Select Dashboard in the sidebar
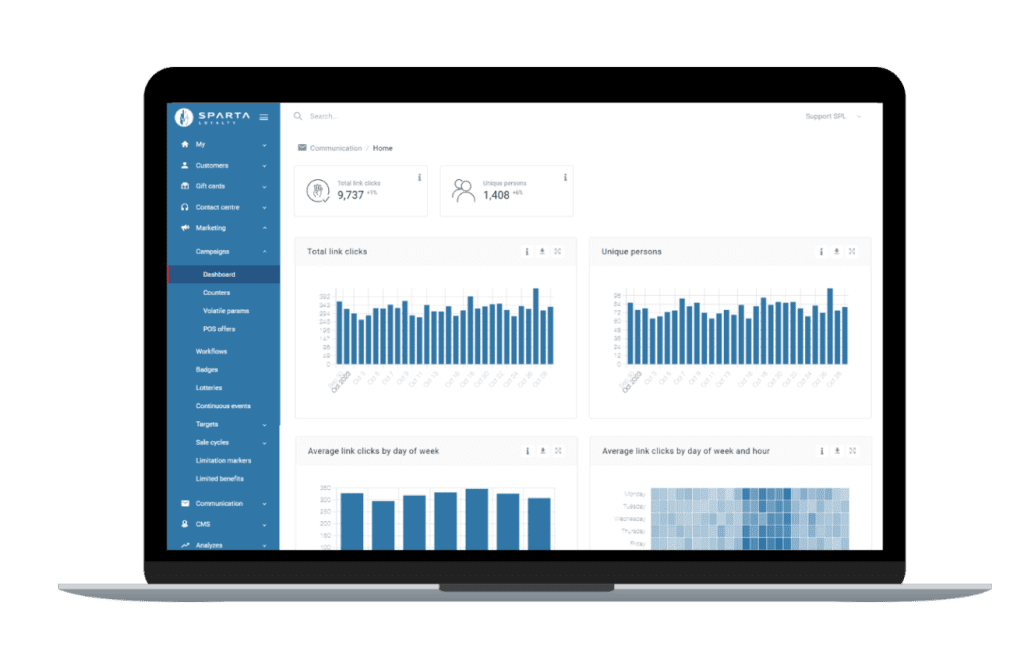Viewport: 1024px width, 669px height. coord(223,274)
